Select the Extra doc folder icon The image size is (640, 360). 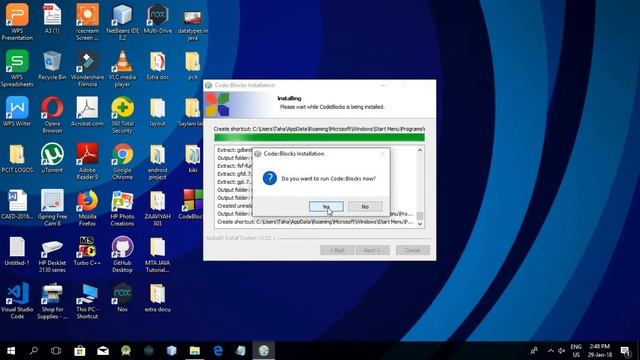coord(158,65)
